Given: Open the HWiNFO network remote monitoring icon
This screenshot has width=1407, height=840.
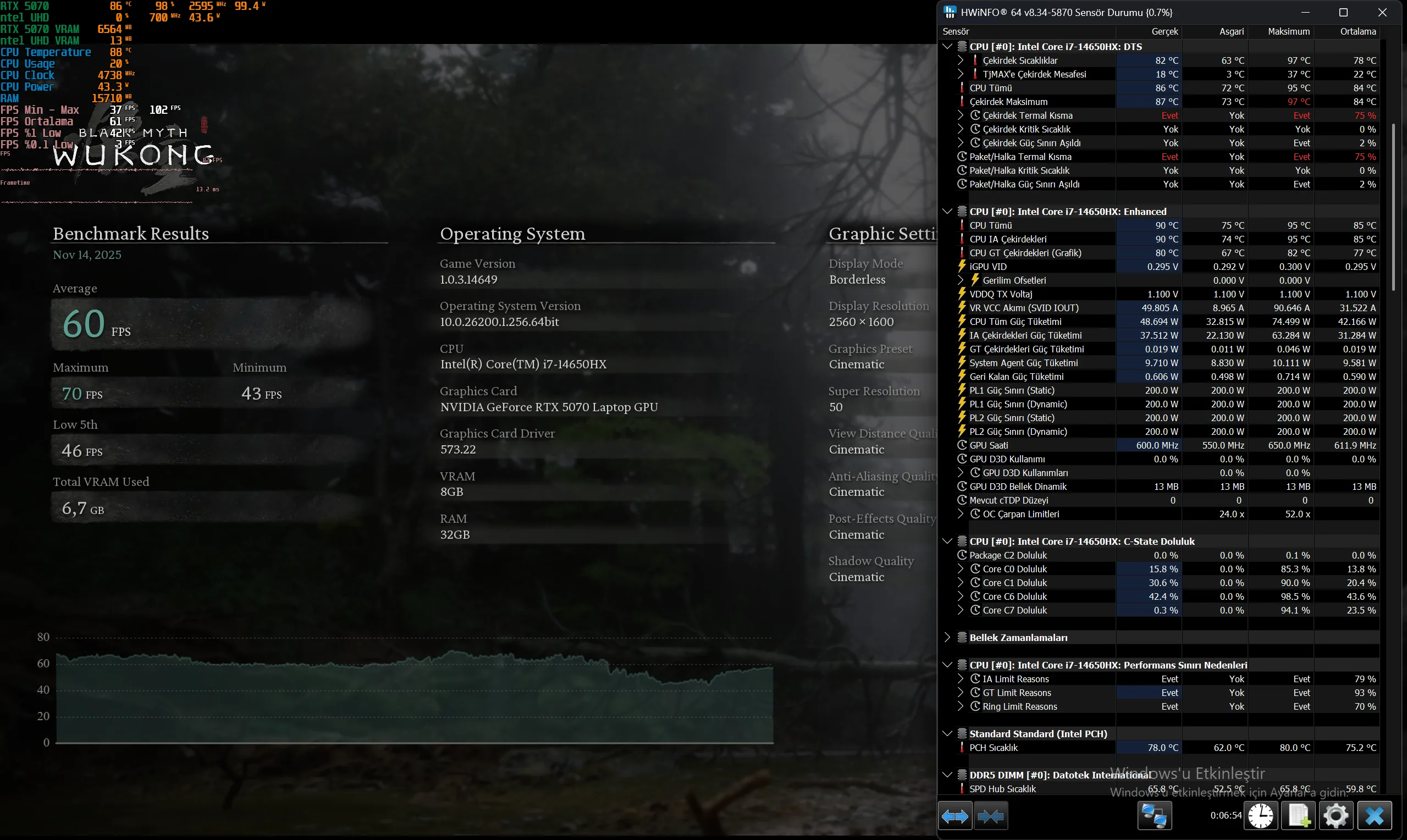Looking at the screenshot, I should point(1154,816).
